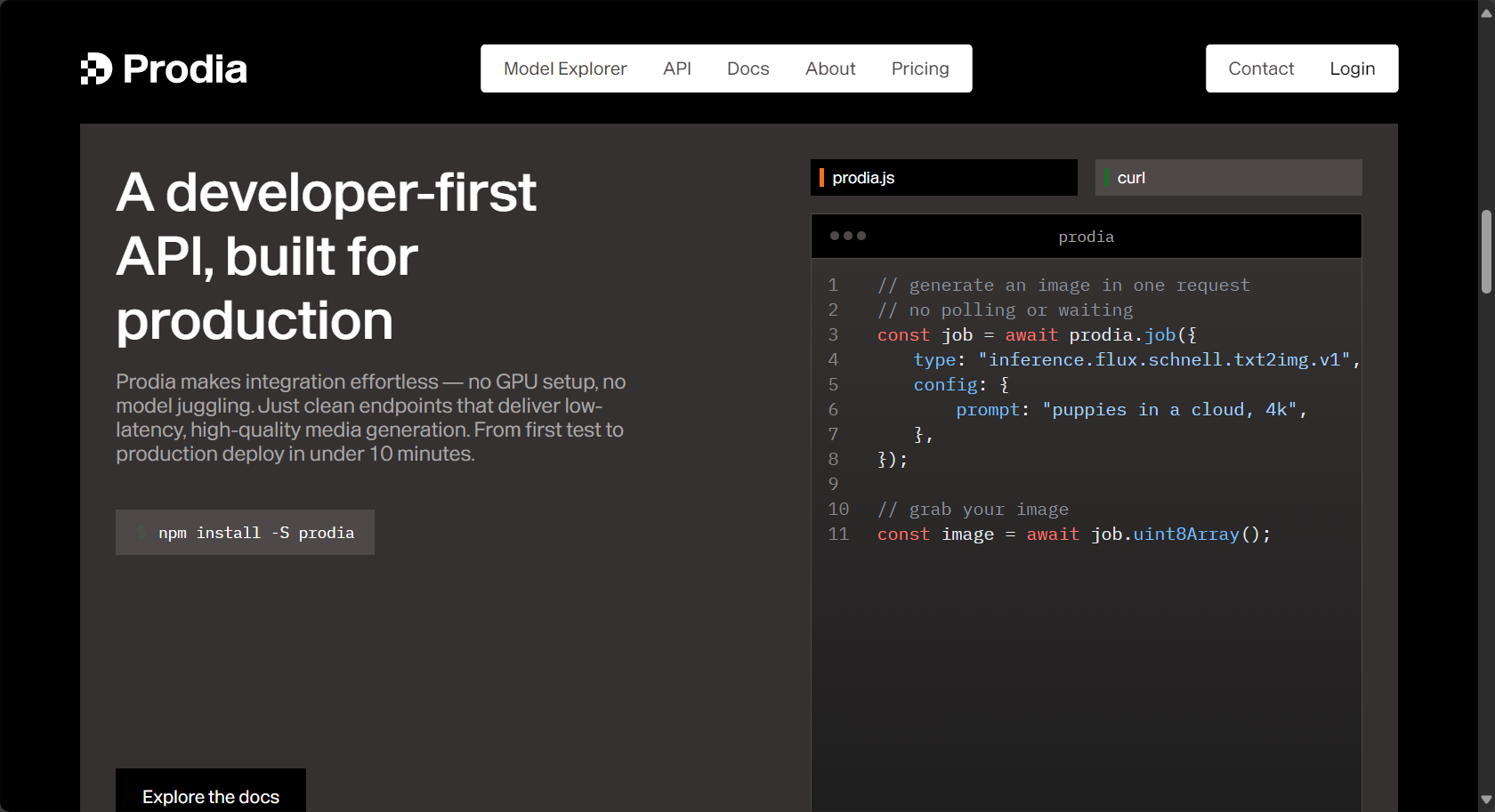1495x812 pixels.
Task: Click the Prodia logo icon
Action: tap(96, 68)
